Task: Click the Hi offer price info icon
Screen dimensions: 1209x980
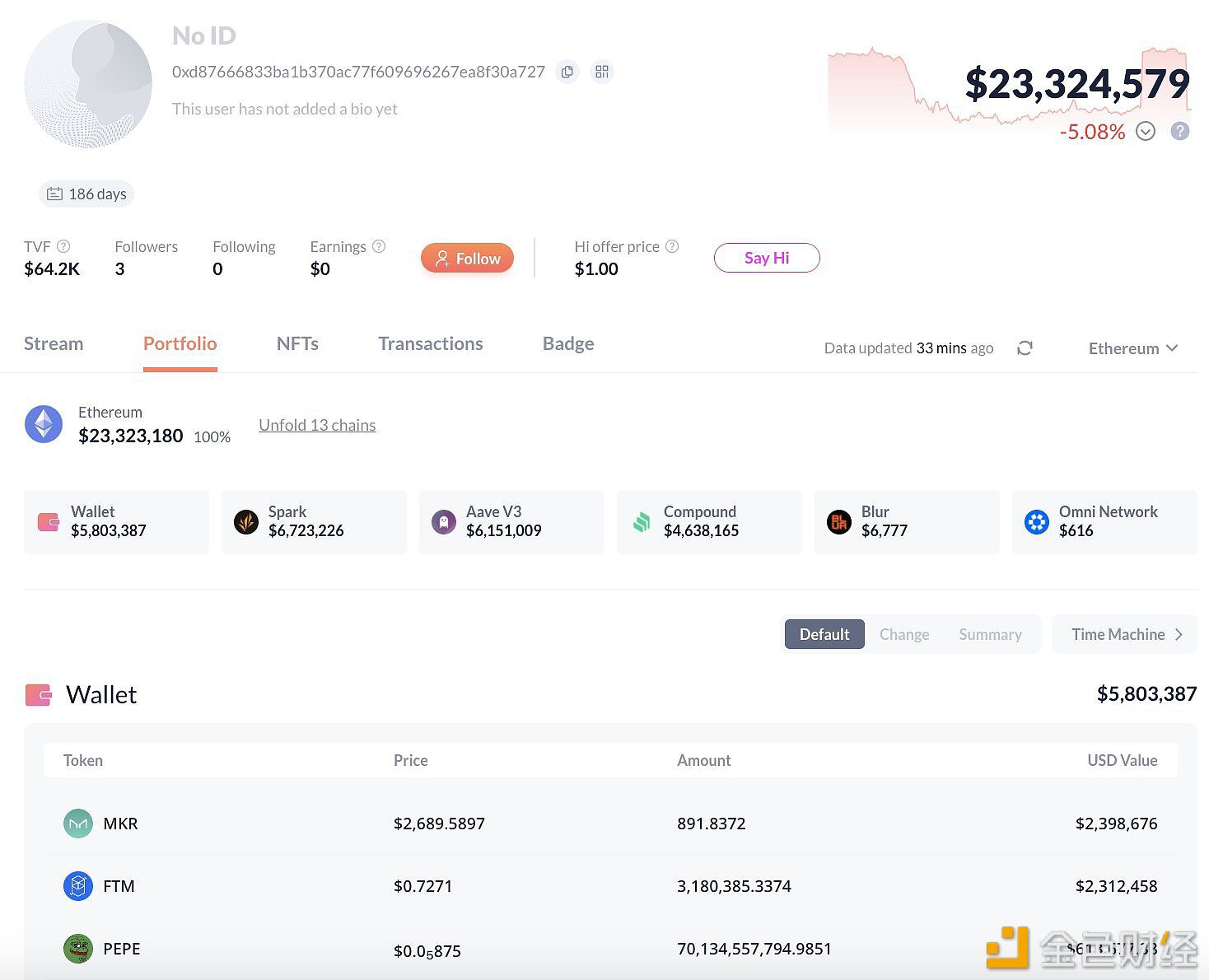Action: pyautogui.click(x=672, y=246)
